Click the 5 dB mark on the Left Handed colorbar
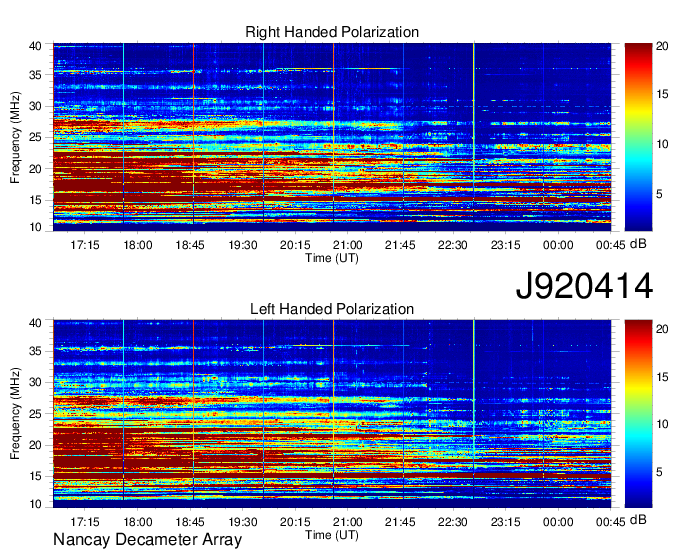Image resolution: width=680 pixels, height=552 pixels. (x=660, y=471)
